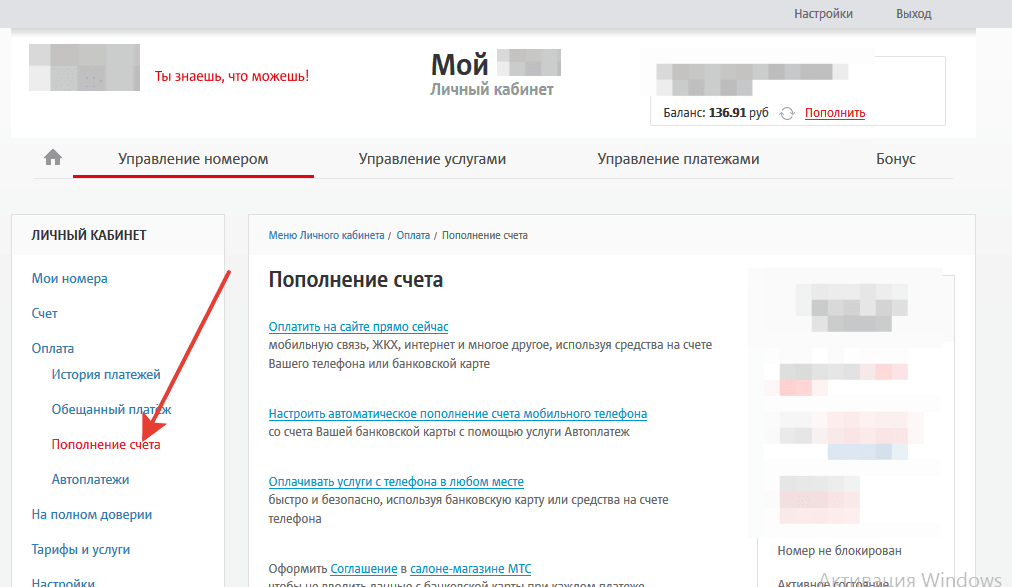Open Автоплатежи in the sidebar

(90, 480)
